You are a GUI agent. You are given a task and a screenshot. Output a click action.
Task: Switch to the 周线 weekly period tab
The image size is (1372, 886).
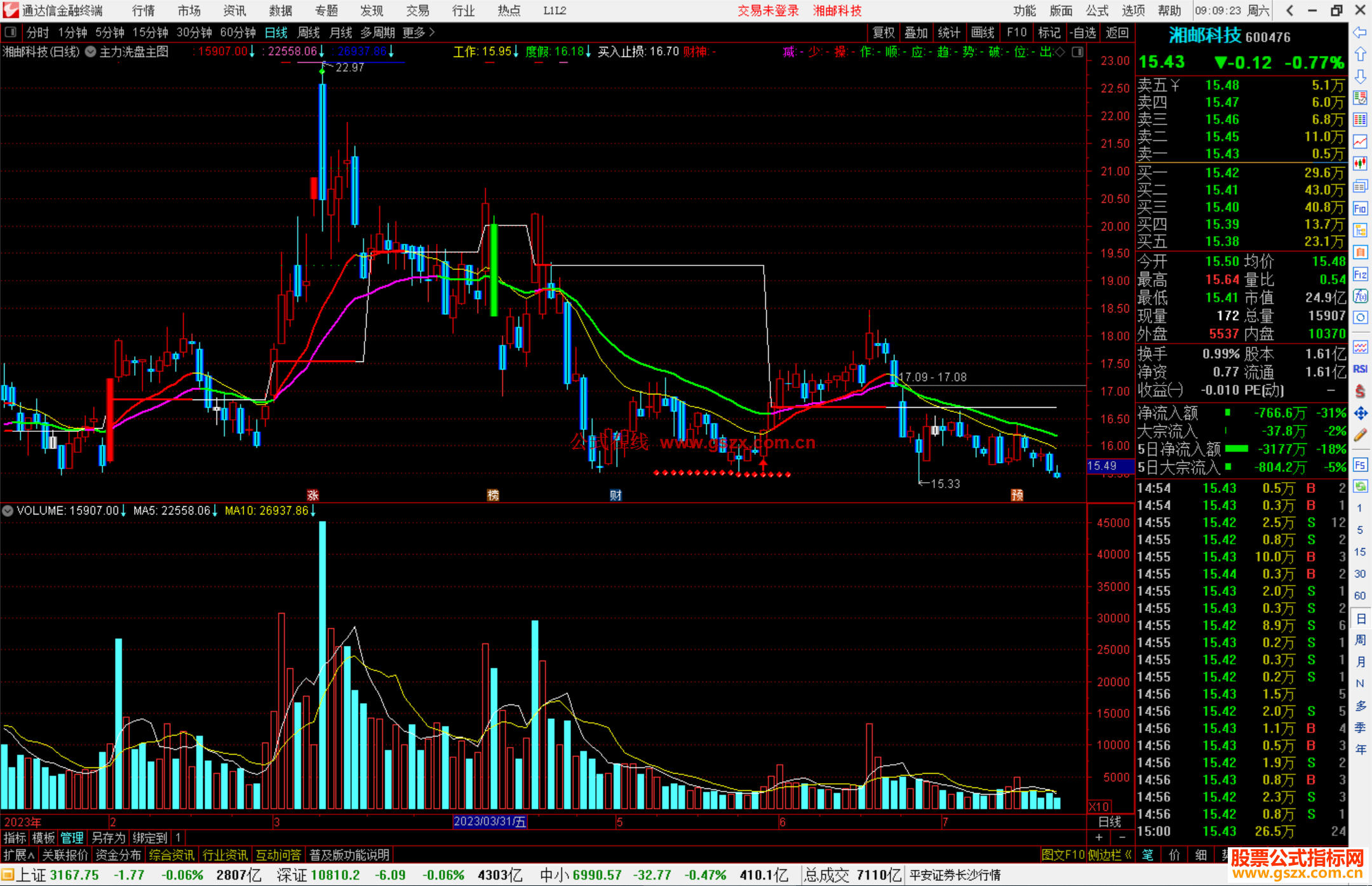(309, 32)
